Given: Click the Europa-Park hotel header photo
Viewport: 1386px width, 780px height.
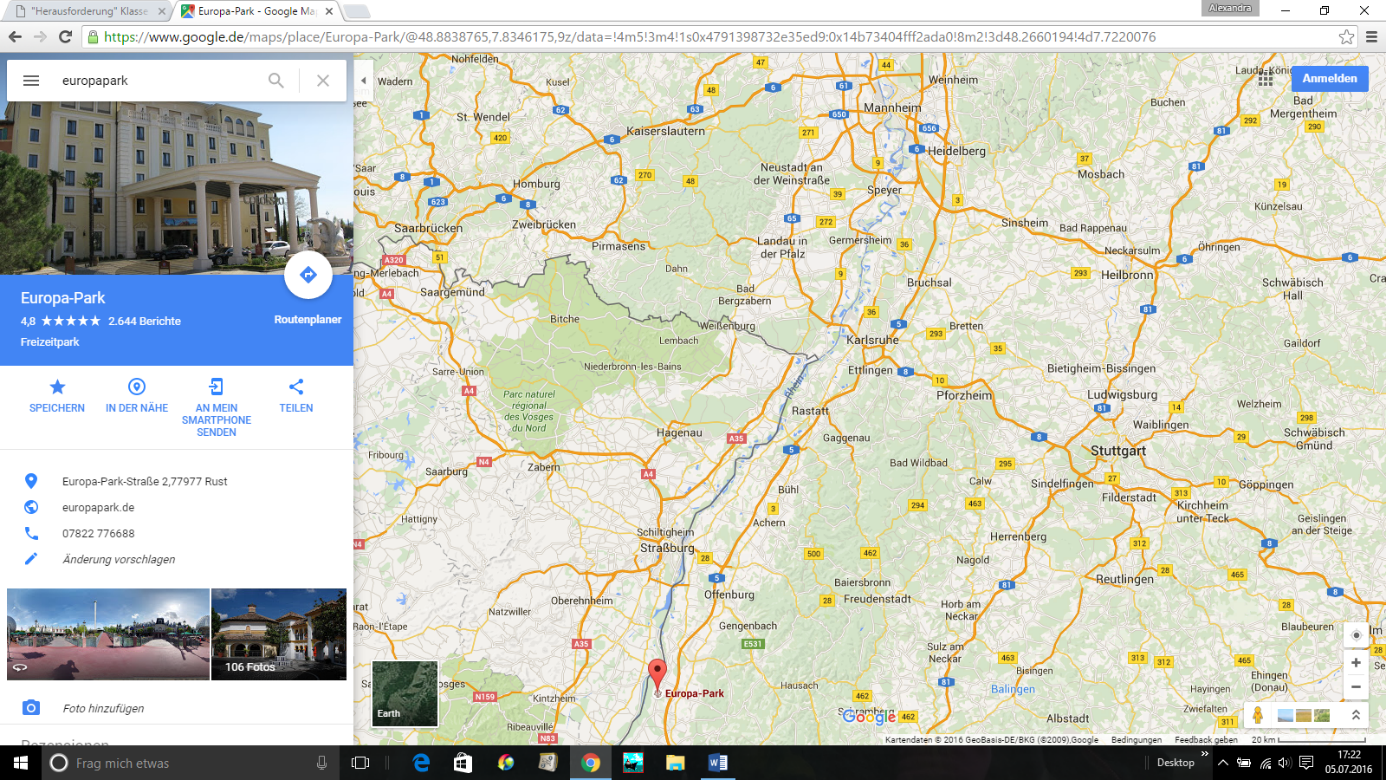Looking at the screenshot, I should pos(177,188).
